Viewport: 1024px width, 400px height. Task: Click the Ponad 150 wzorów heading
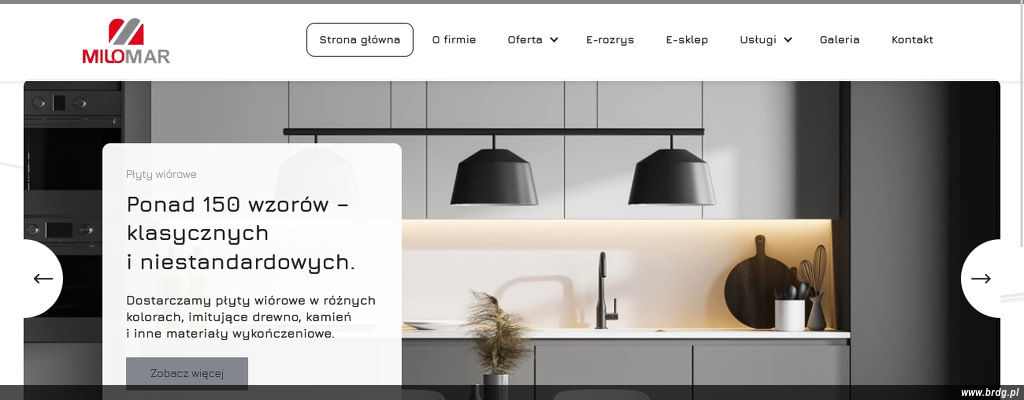point(241,233)
